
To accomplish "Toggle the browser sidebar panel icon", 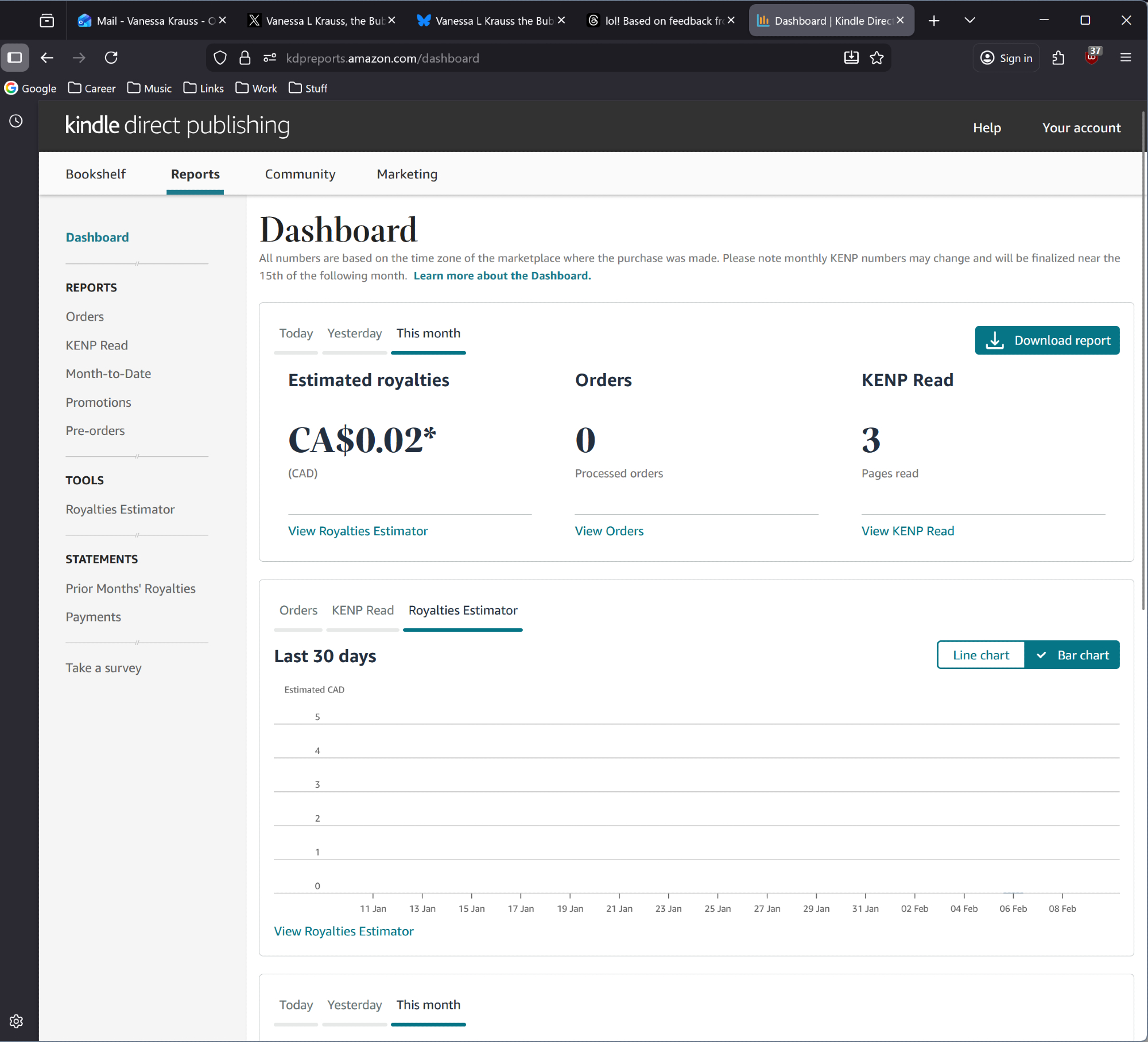I will [15, 58].
